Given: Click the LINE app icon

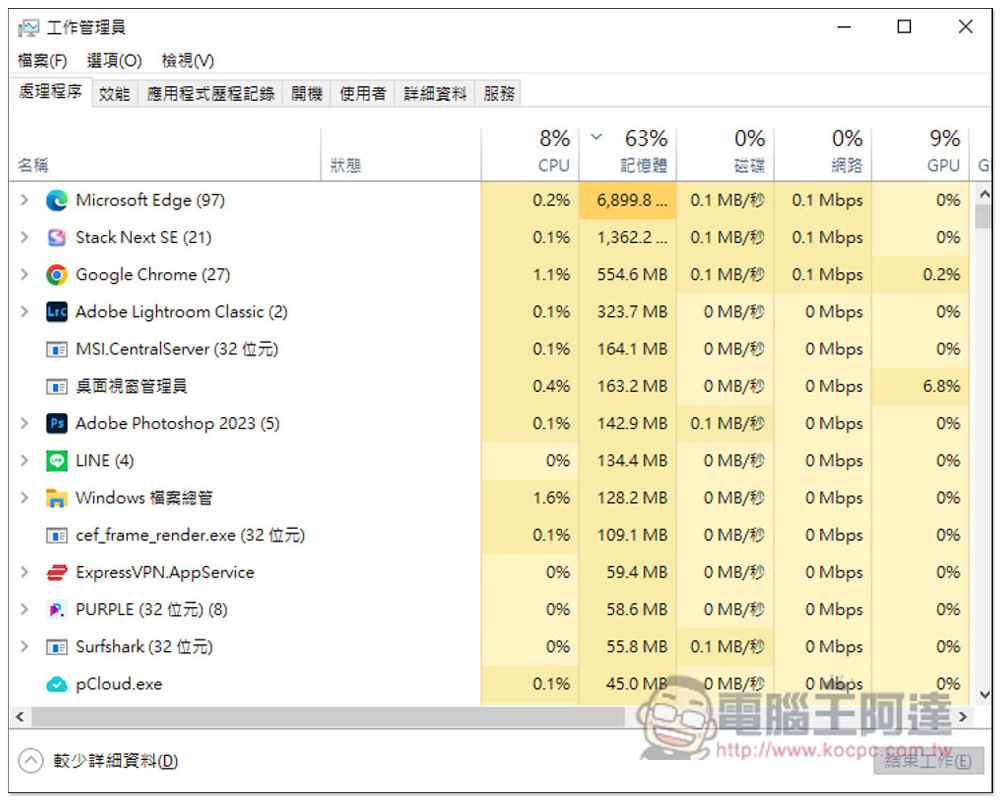Looking at the screenshot, I should 57,461.
